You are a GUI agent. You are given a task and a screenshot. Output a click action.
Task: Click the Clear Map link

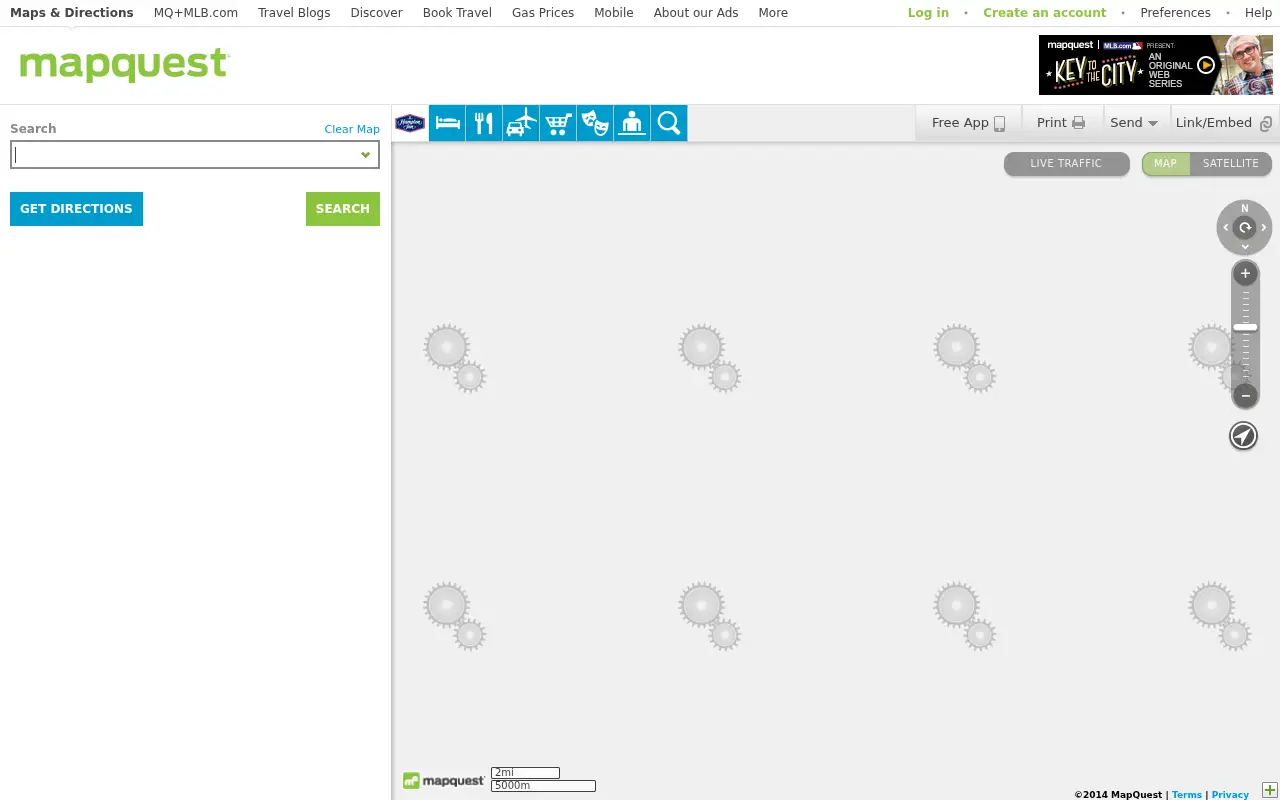point(352,129)
